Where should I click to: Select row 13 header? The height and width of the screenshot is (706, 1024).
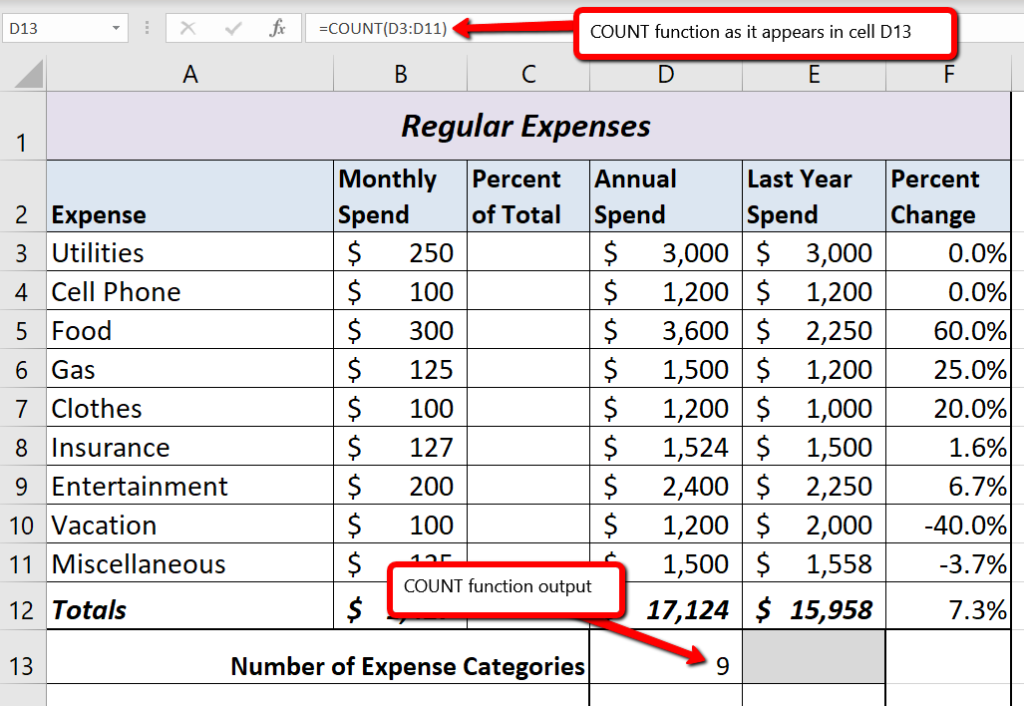(x=22, y=658)
